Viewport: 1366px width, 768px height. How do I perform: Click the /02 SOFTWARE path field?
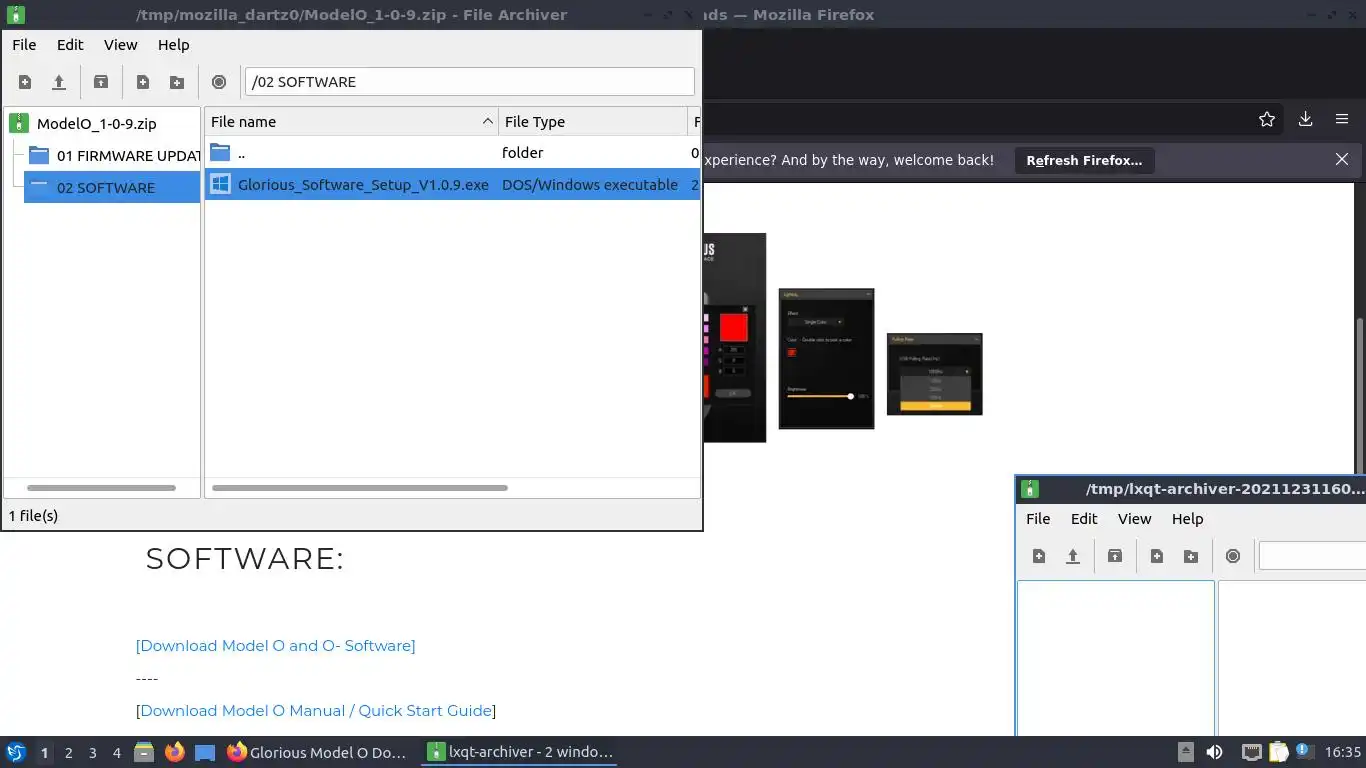469,82
